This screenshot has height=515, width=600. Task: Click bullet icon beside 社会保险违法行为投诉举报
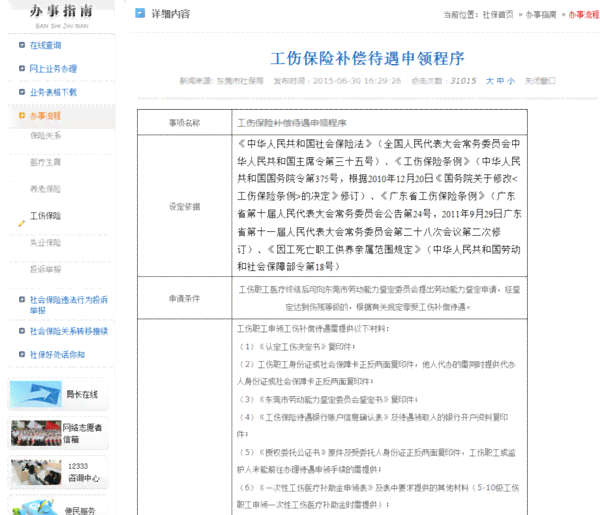pos(22,299)
